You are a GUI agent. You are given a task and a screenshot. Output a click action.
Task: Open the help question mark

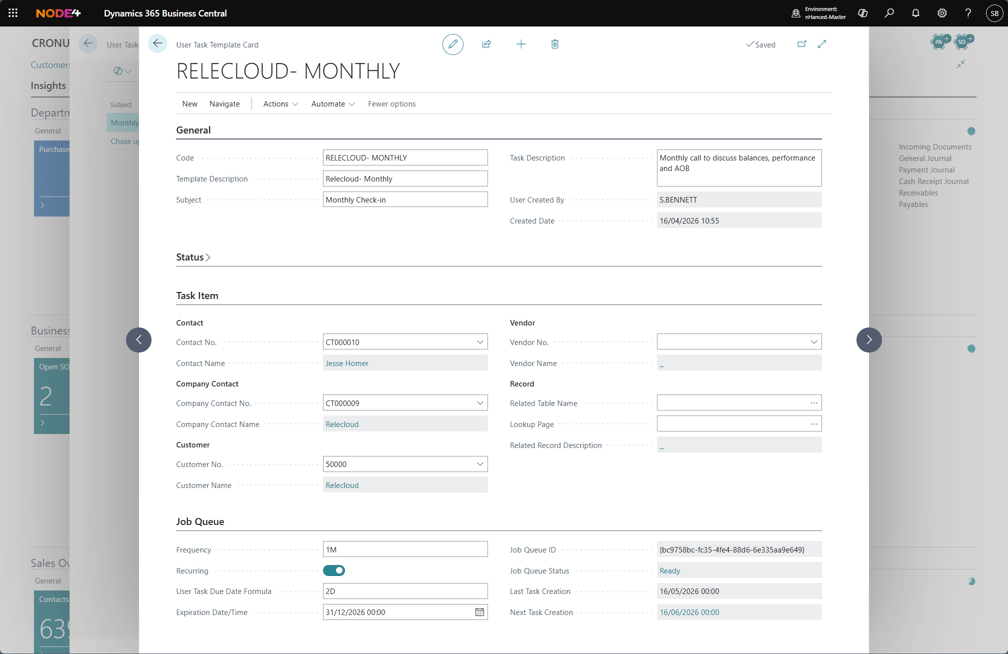968,13
